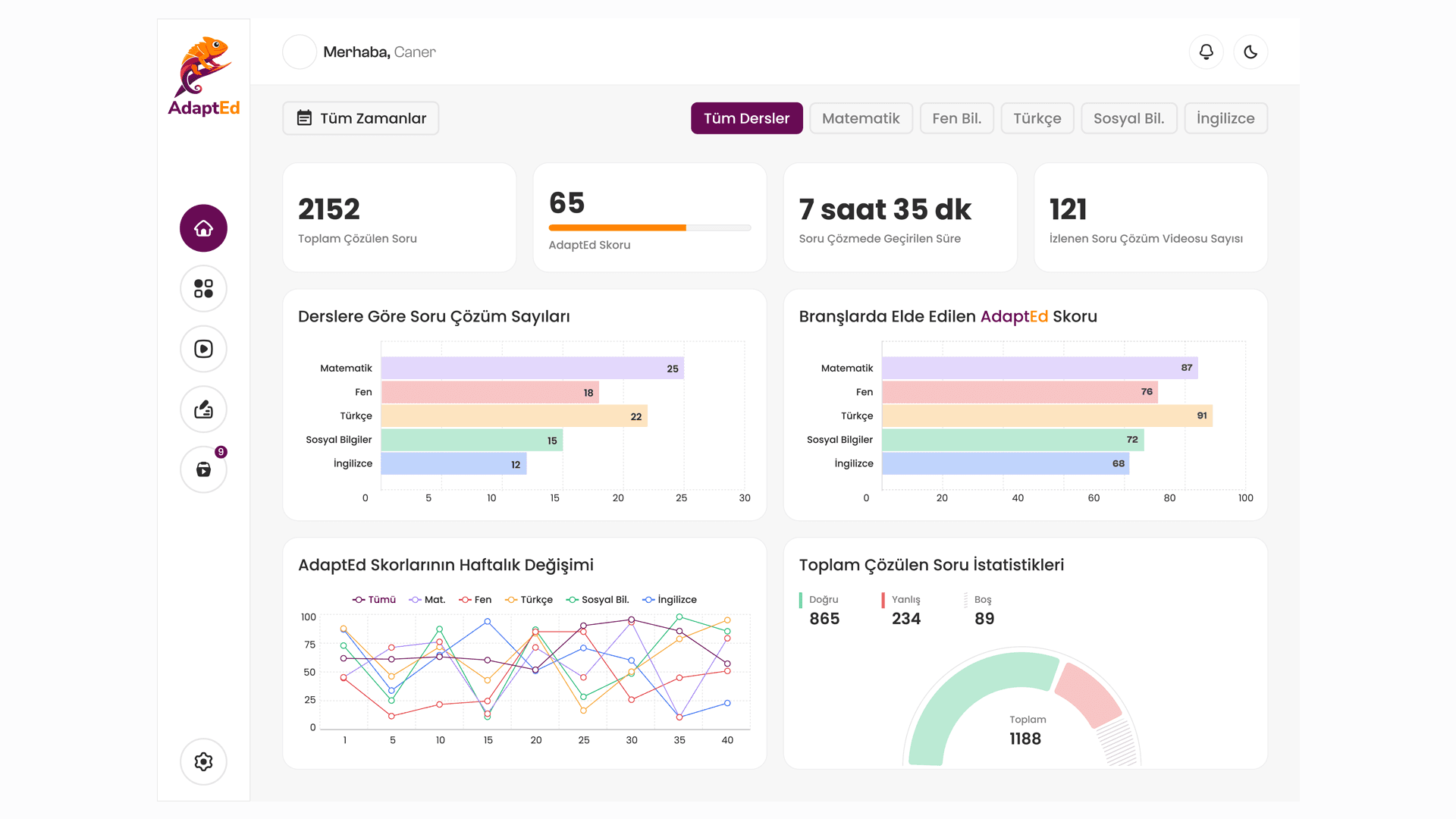Click the Tüm Dersler button
This screenshot has width=1456, height=819.
pos(746,118)
